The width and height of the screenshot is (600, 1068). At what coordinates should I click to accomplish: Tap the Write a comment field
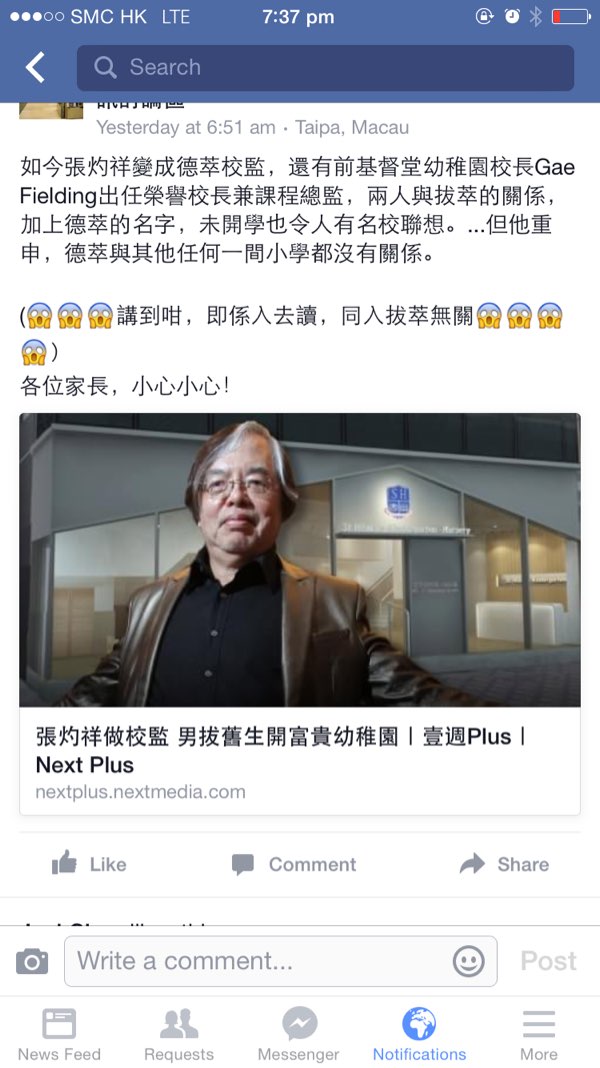click(x=281, y=961)
